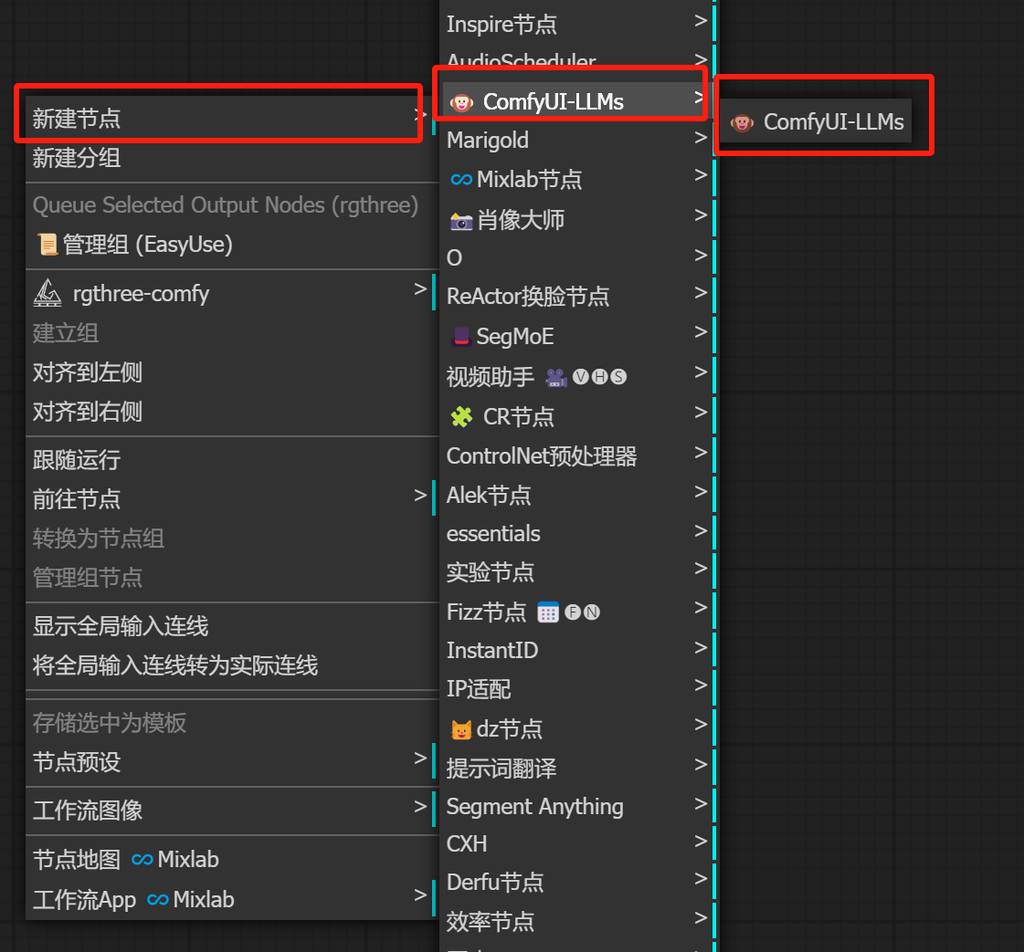Click the sailboat icon for rgthree-comfy
1024x952 pixels.
(x=48, y=293)
